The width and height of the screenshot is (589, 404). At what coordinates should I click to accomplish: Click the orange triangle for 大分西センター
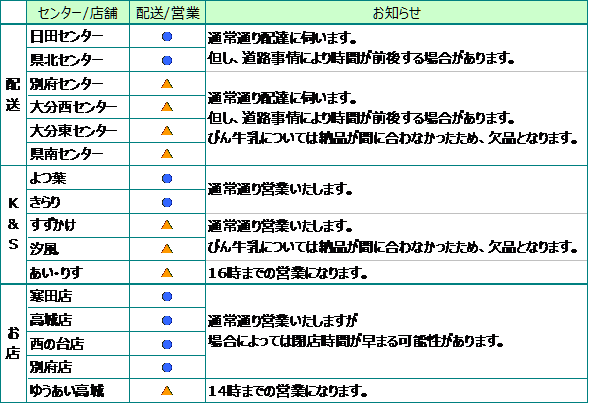[x=167, y=107]
